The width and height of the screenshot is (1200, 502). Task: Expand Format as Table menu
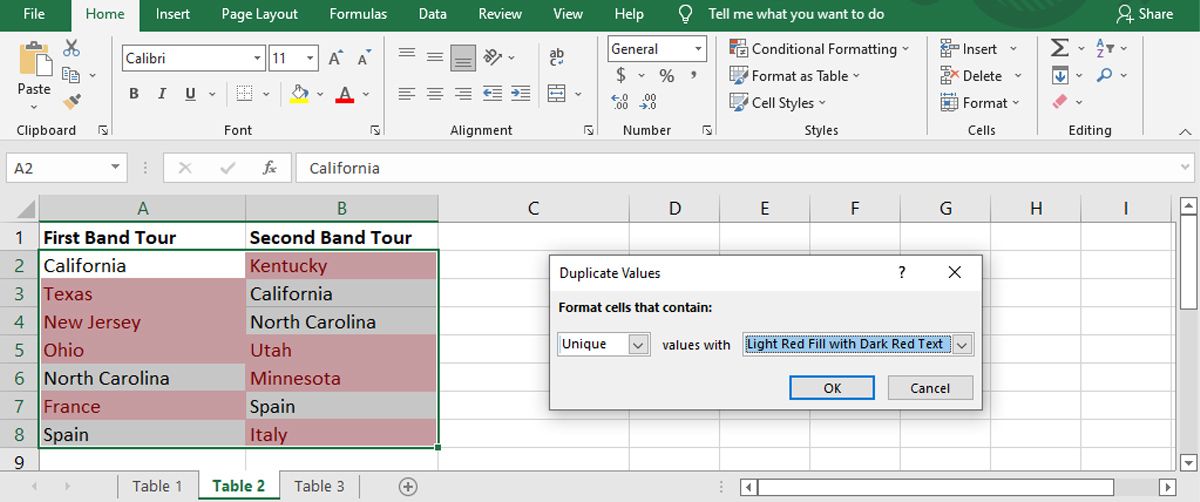coord(794,75)
